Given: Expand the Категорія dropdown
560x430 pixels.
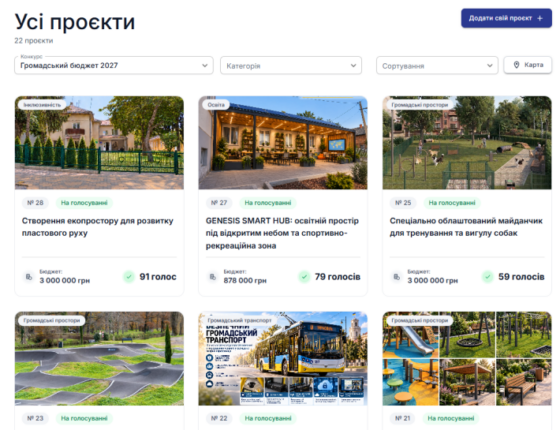Looking at the screenshot, I should (x=291, y=66).
